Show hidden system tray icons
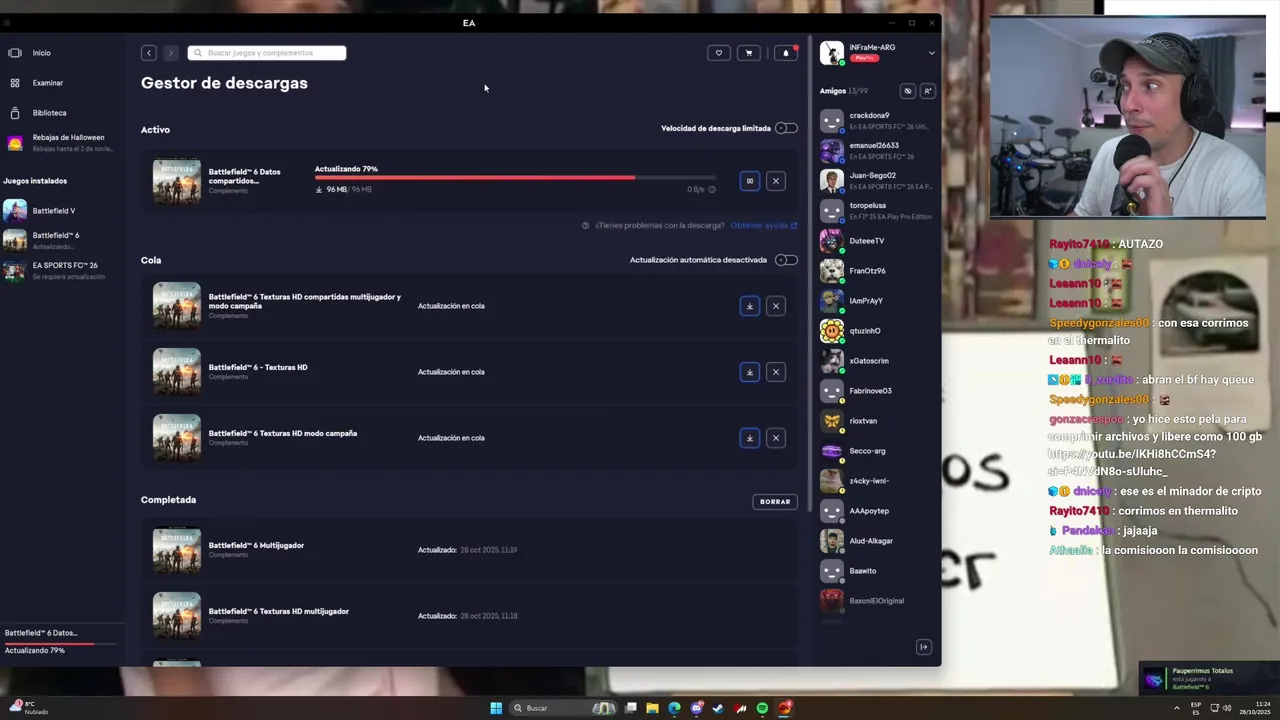 tap(1176, 708)
